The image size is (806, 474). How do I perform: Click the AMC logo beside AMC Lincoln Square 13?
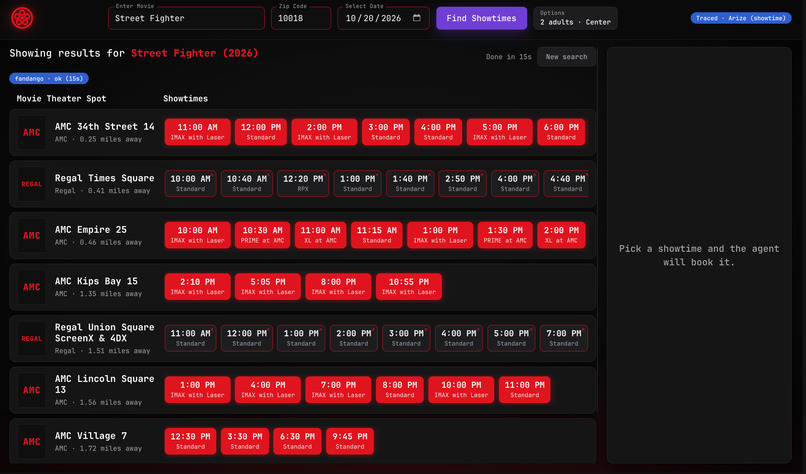31,390
